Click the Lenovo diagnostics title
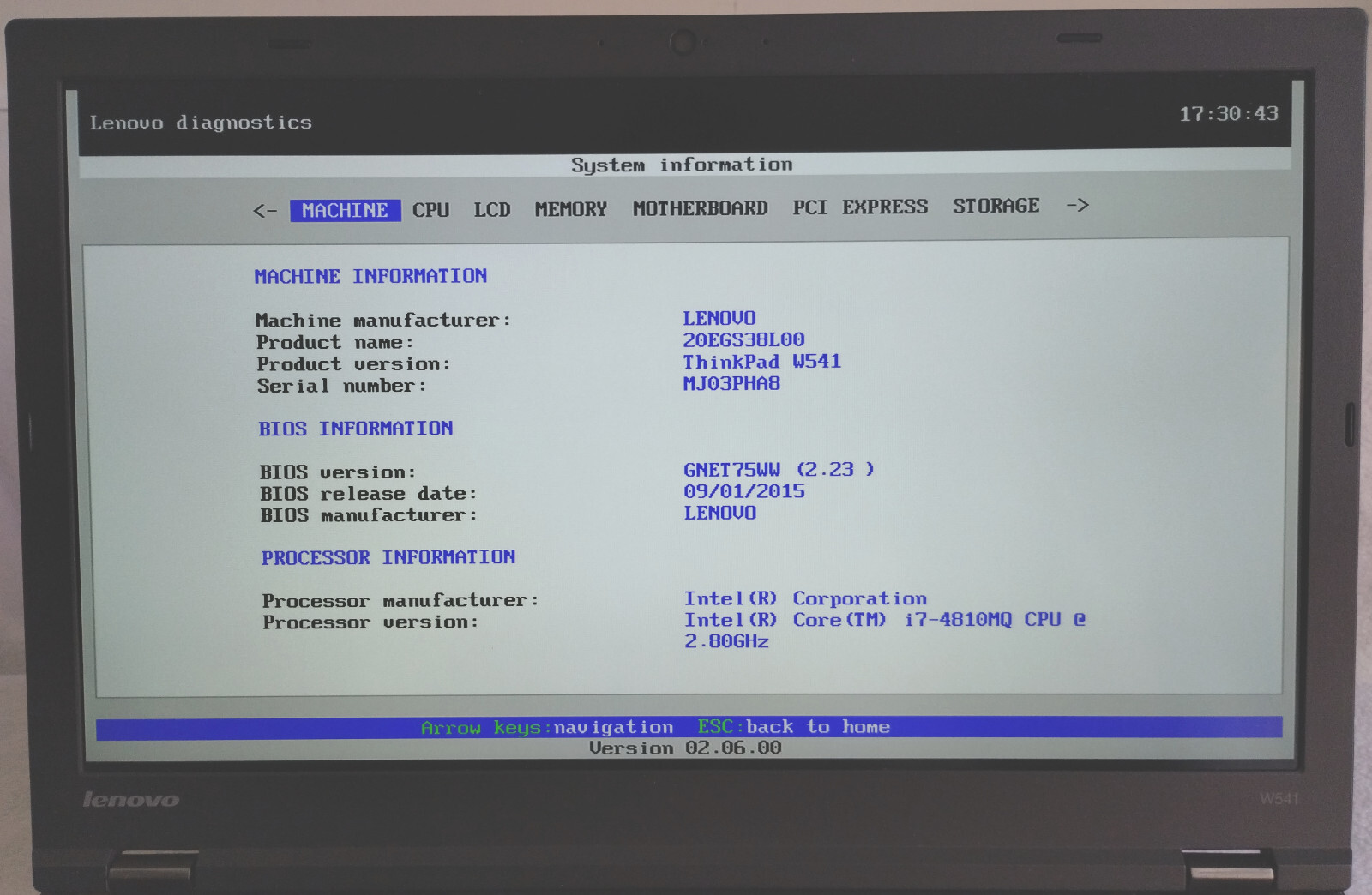The image size is (1372, 895). (x=201, y=123)
